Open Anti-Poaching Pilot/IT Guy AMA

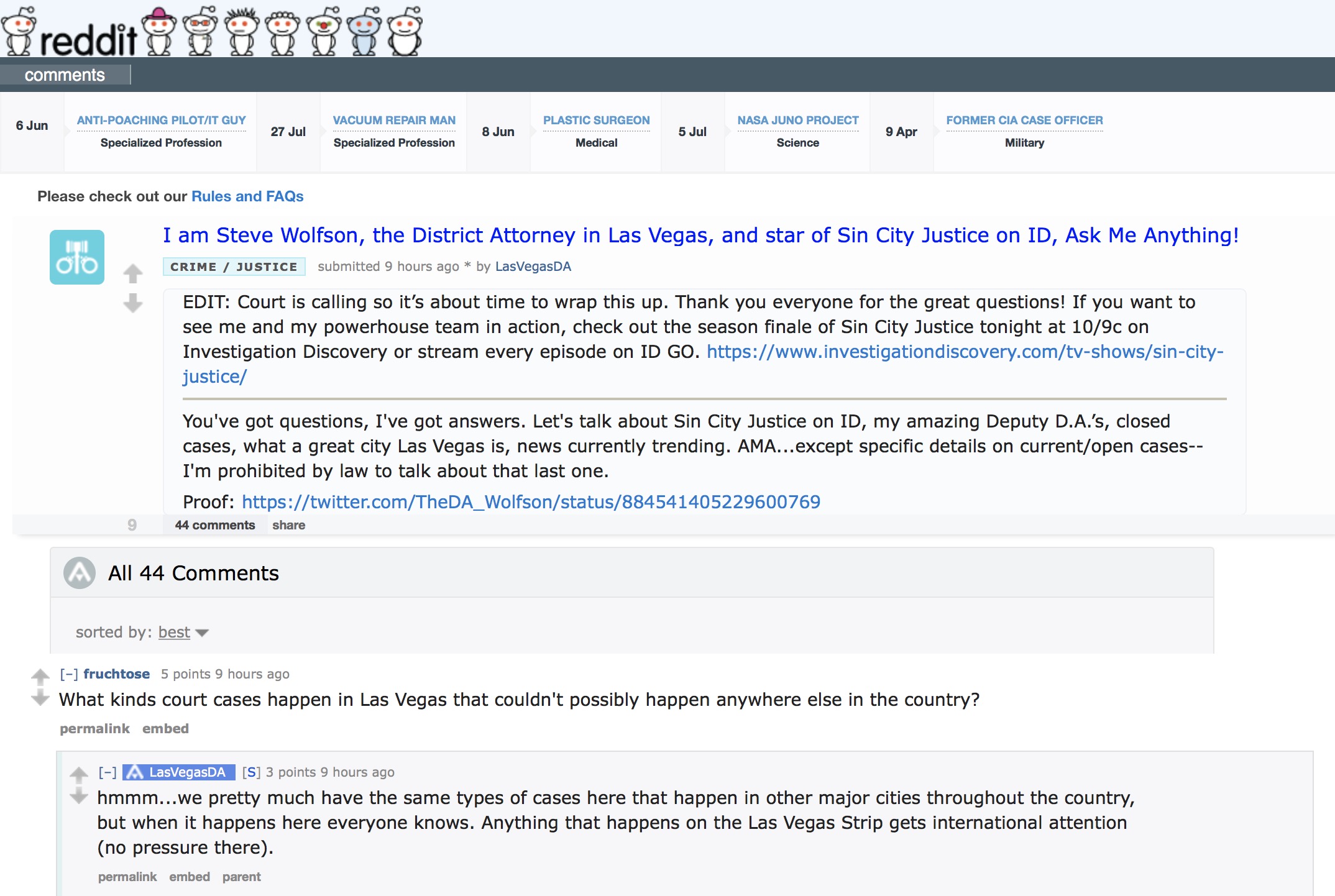click(162, 120)
